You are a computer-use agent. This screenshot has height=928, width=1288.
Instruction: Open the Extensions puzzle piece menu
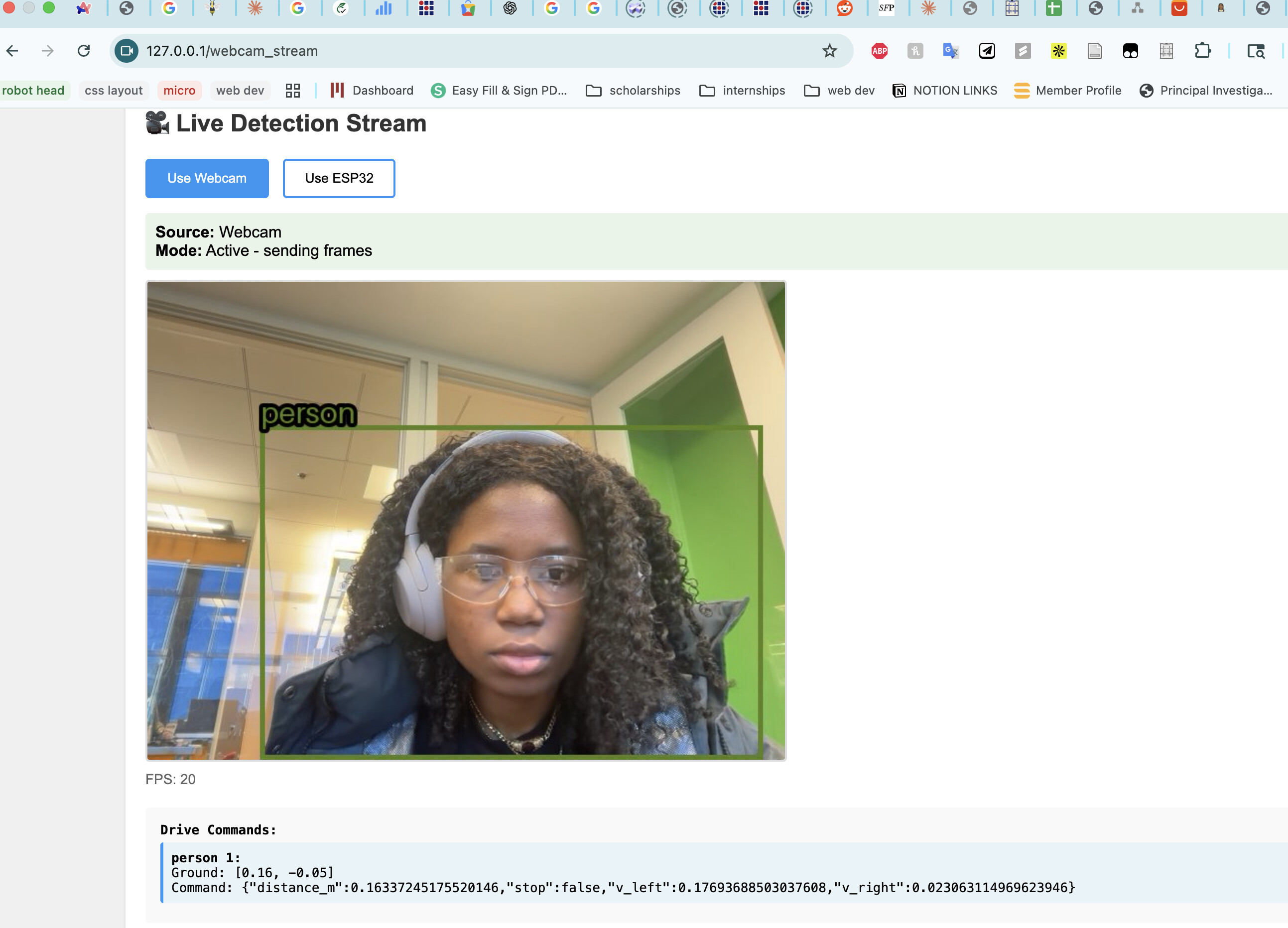click(x=1202, y=51)
